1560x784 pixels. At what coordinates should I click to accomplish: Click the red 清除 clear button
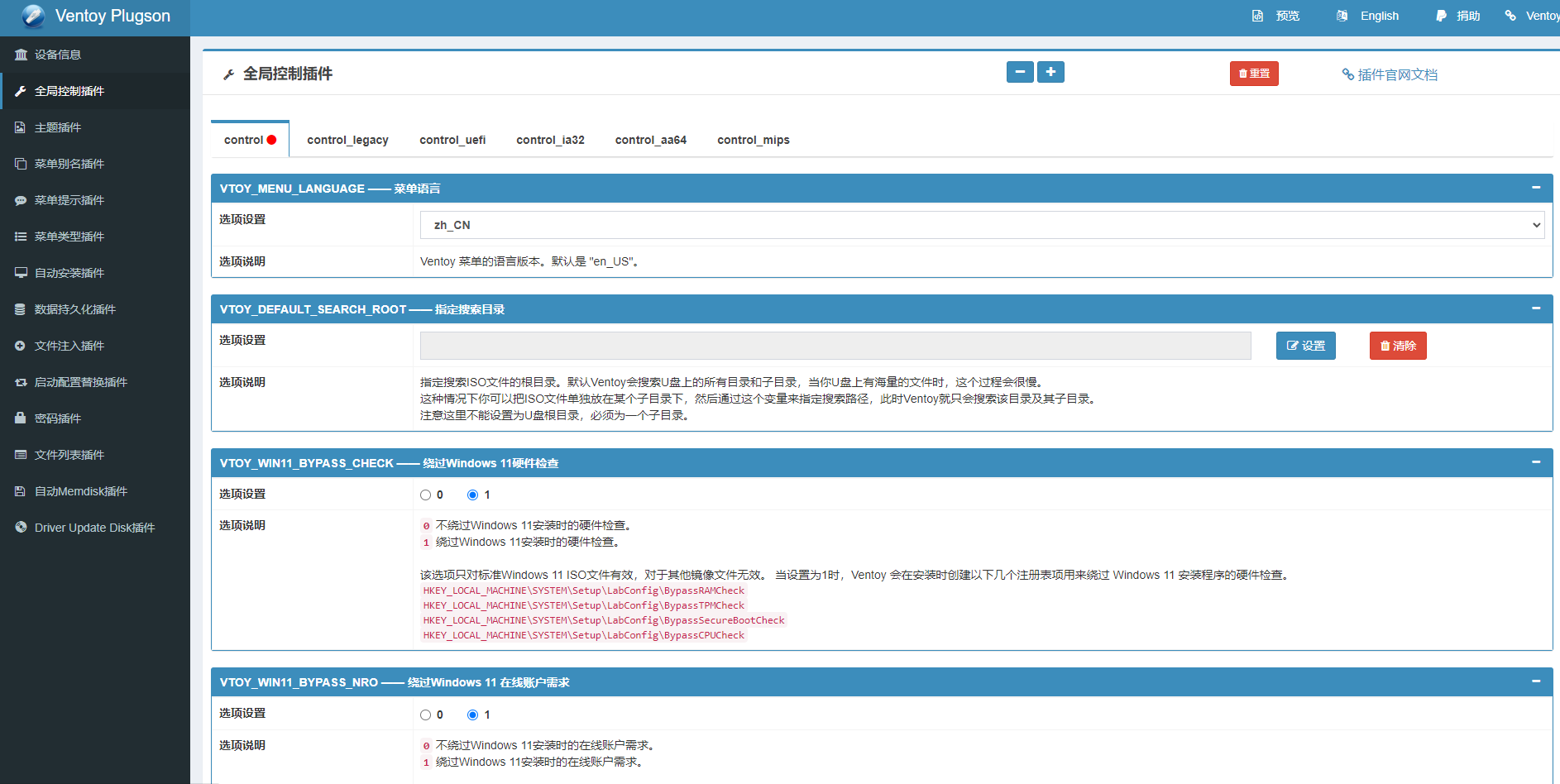click(1398, 346)
